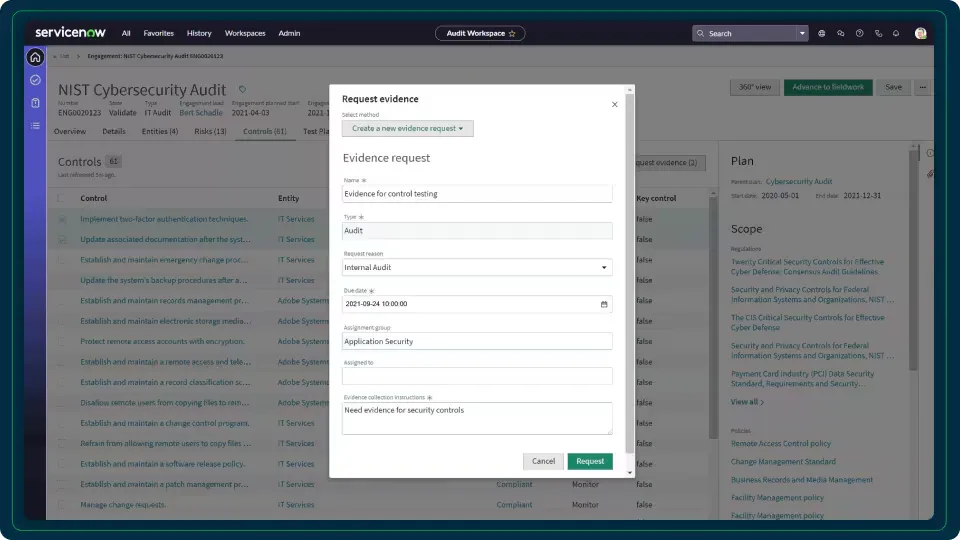Click the Control column header
The width and height of the screenshot is (960, 540).
94,198
